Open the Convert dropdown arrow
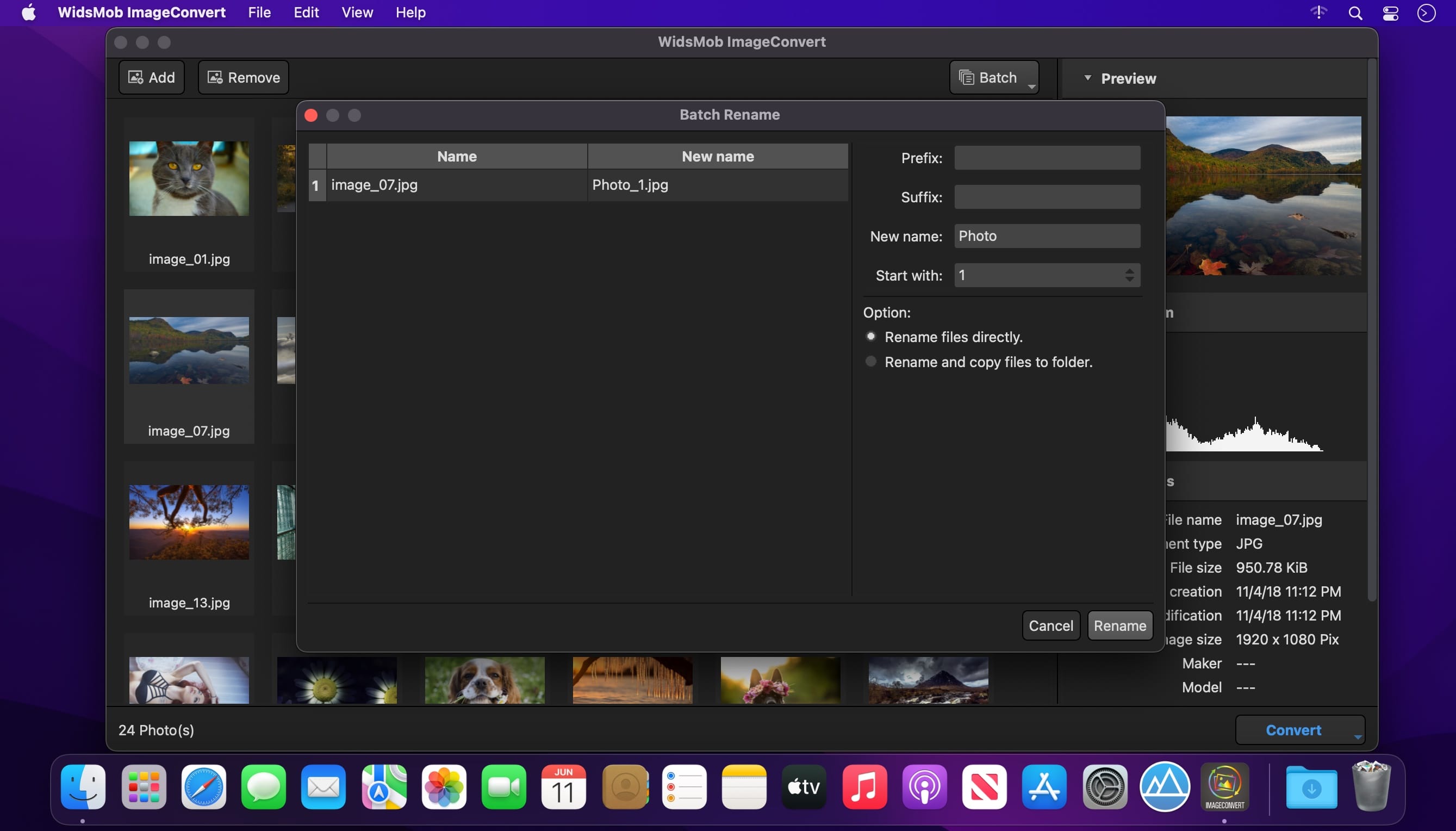The width and height of the screenshot is (1456, 831). (1357, 737)
